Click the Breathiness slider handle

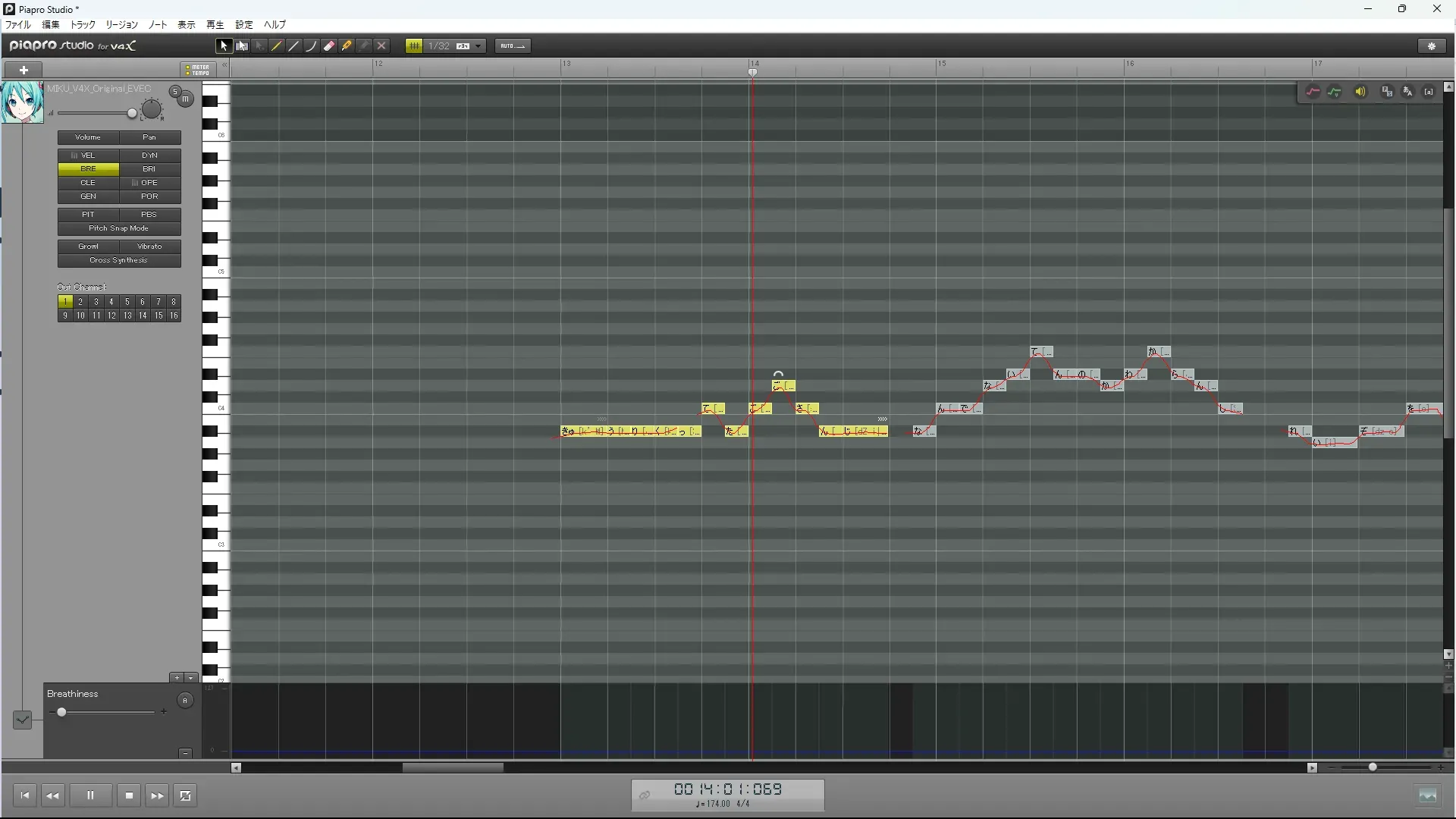[x=61, y=712]
